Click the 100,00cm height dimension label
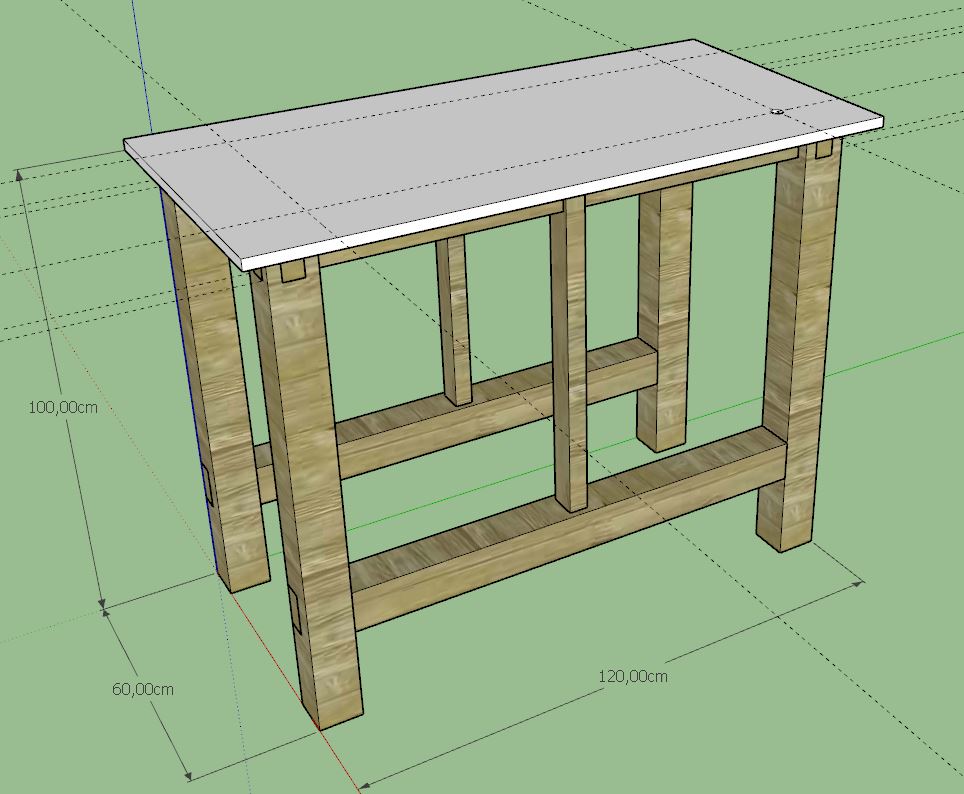 (63, 407)
